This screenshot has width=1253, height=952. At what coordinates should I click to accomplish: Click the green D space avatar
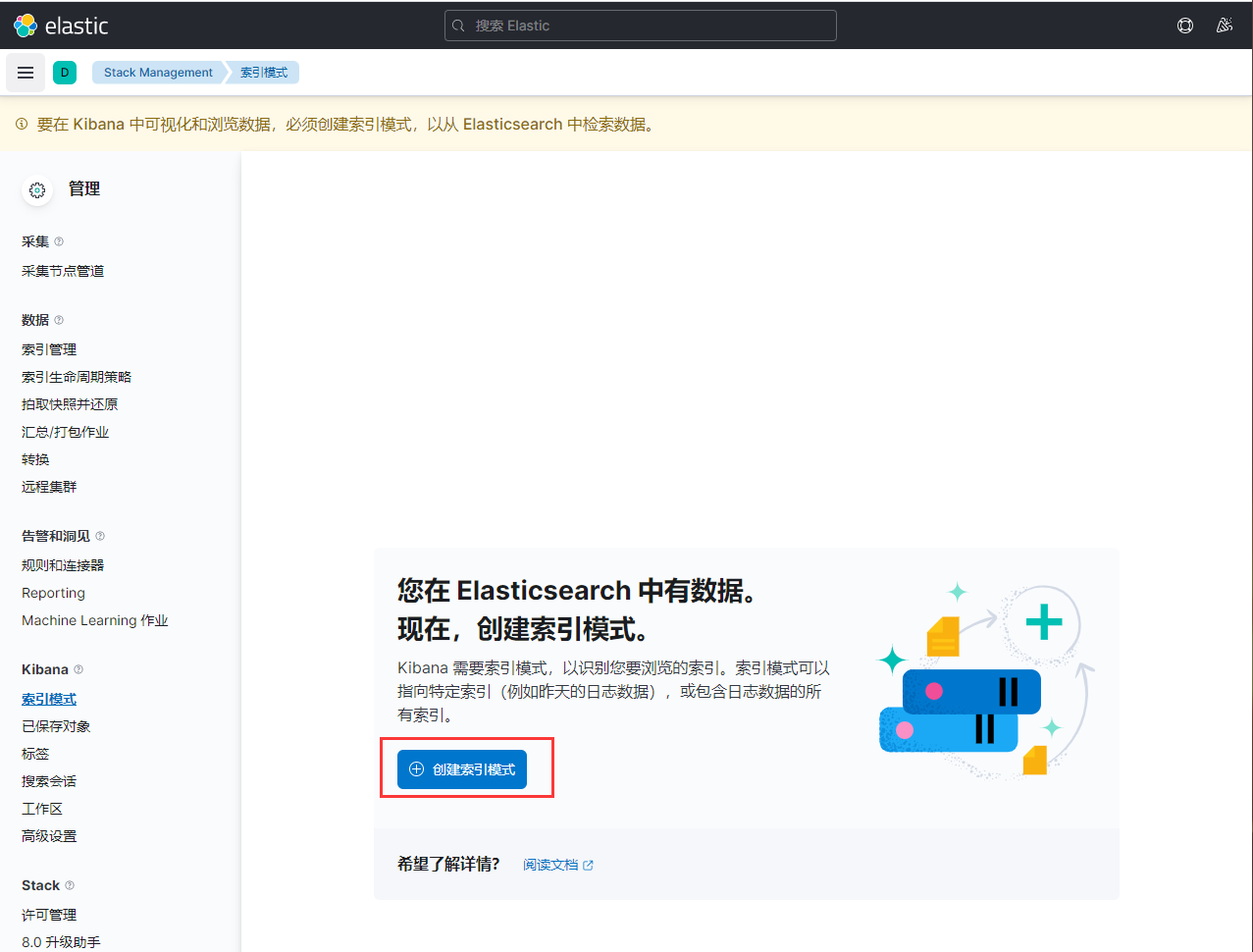(x=65, y=73)
